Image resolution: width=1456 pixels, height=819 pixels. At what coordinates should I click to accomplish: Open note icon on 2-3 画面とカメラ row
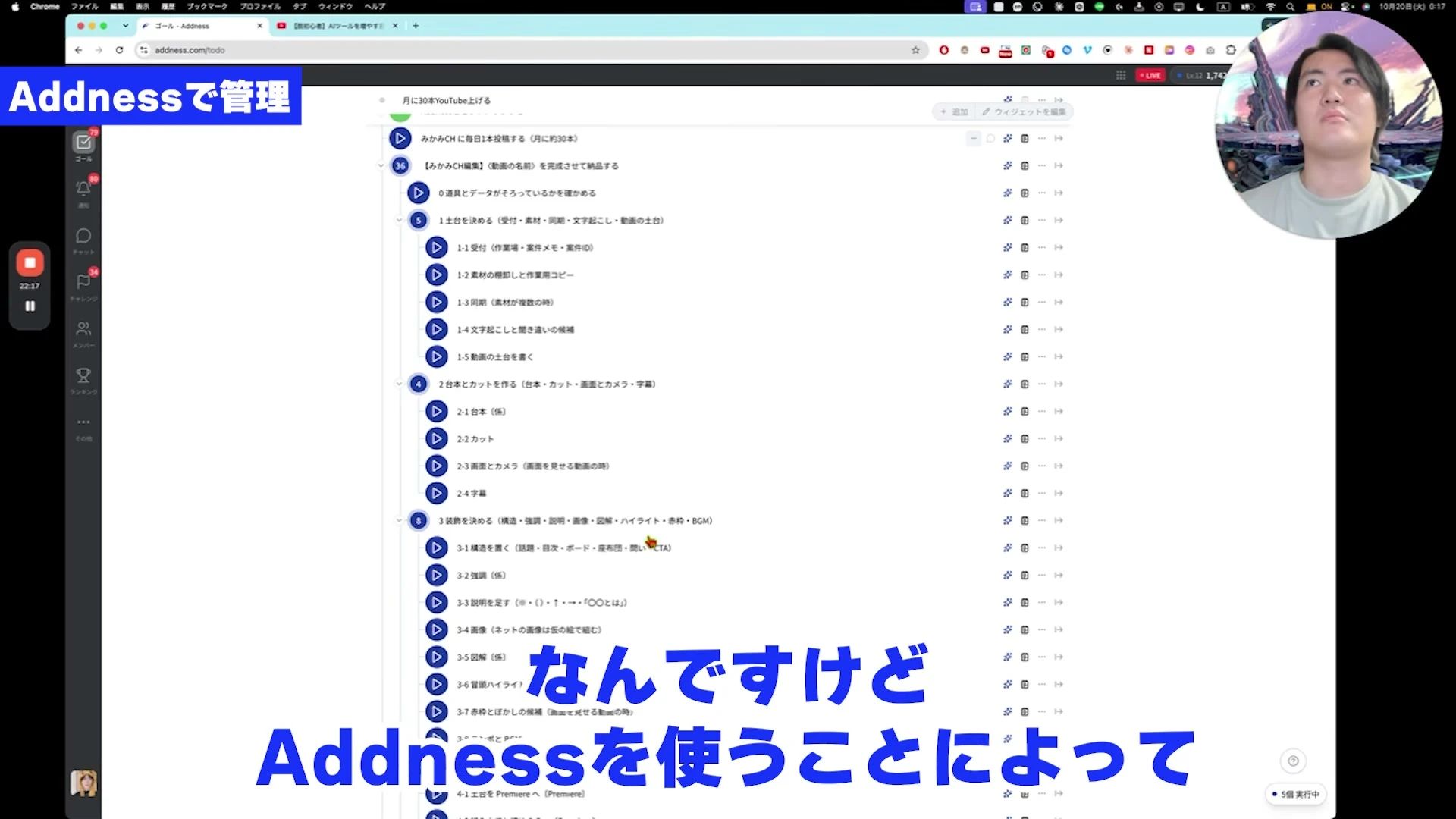point(1025,466)
